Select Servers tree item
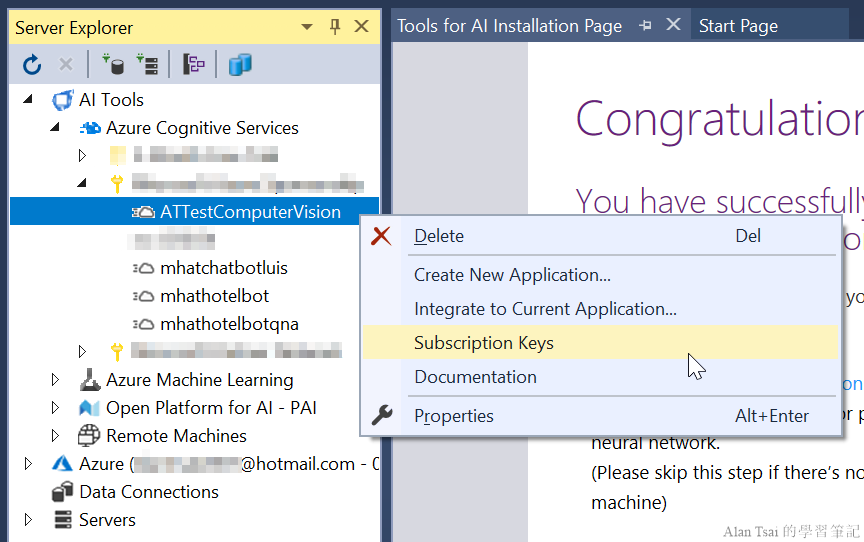This screenshot has height=542, width=864. (107, 519)
